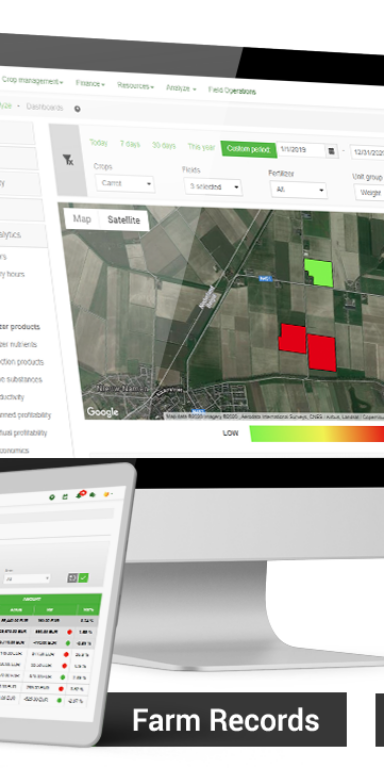Viewport: 384px width, 768px height.
Task: Open the yellow user profile icon on the tablet
Action: [x=106, y=495]
